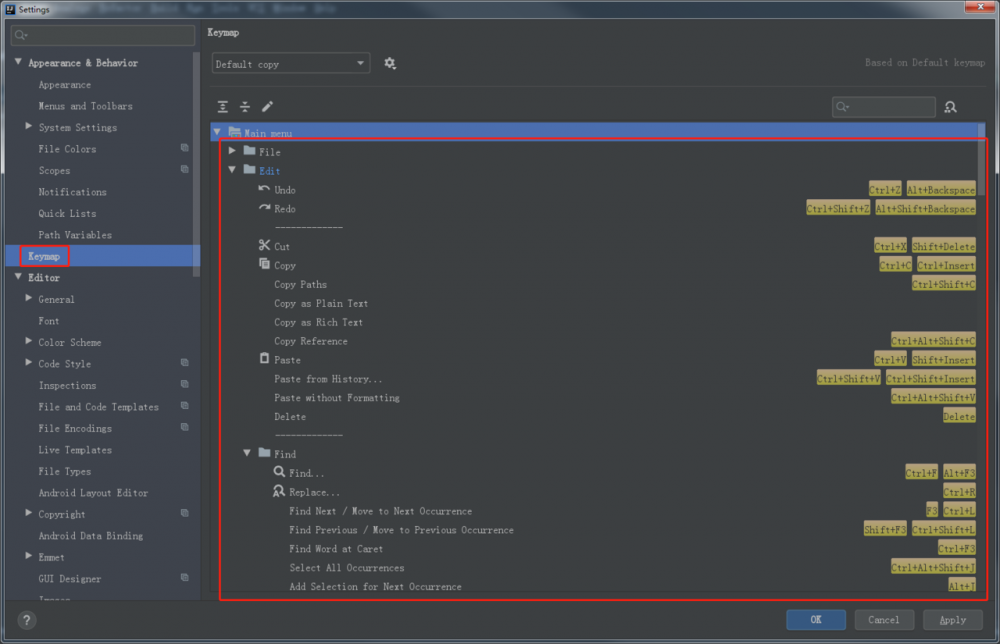Select the Cut action with scissors
The width and height of the screenshot is (1000, 644).
[x=598, y=246]
